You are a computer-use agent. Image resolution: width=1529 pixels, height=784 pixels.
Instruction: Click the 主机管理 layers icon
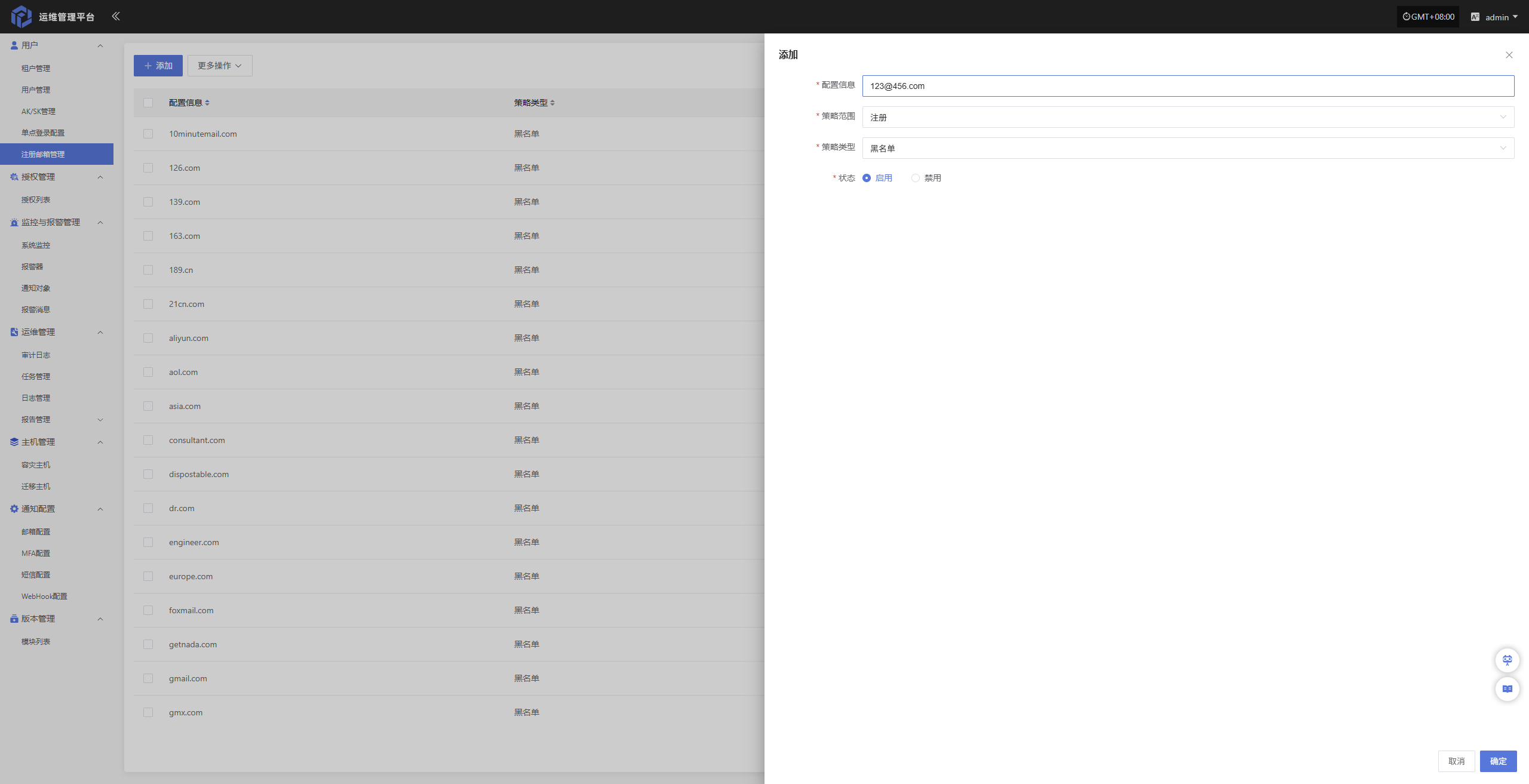14,442
